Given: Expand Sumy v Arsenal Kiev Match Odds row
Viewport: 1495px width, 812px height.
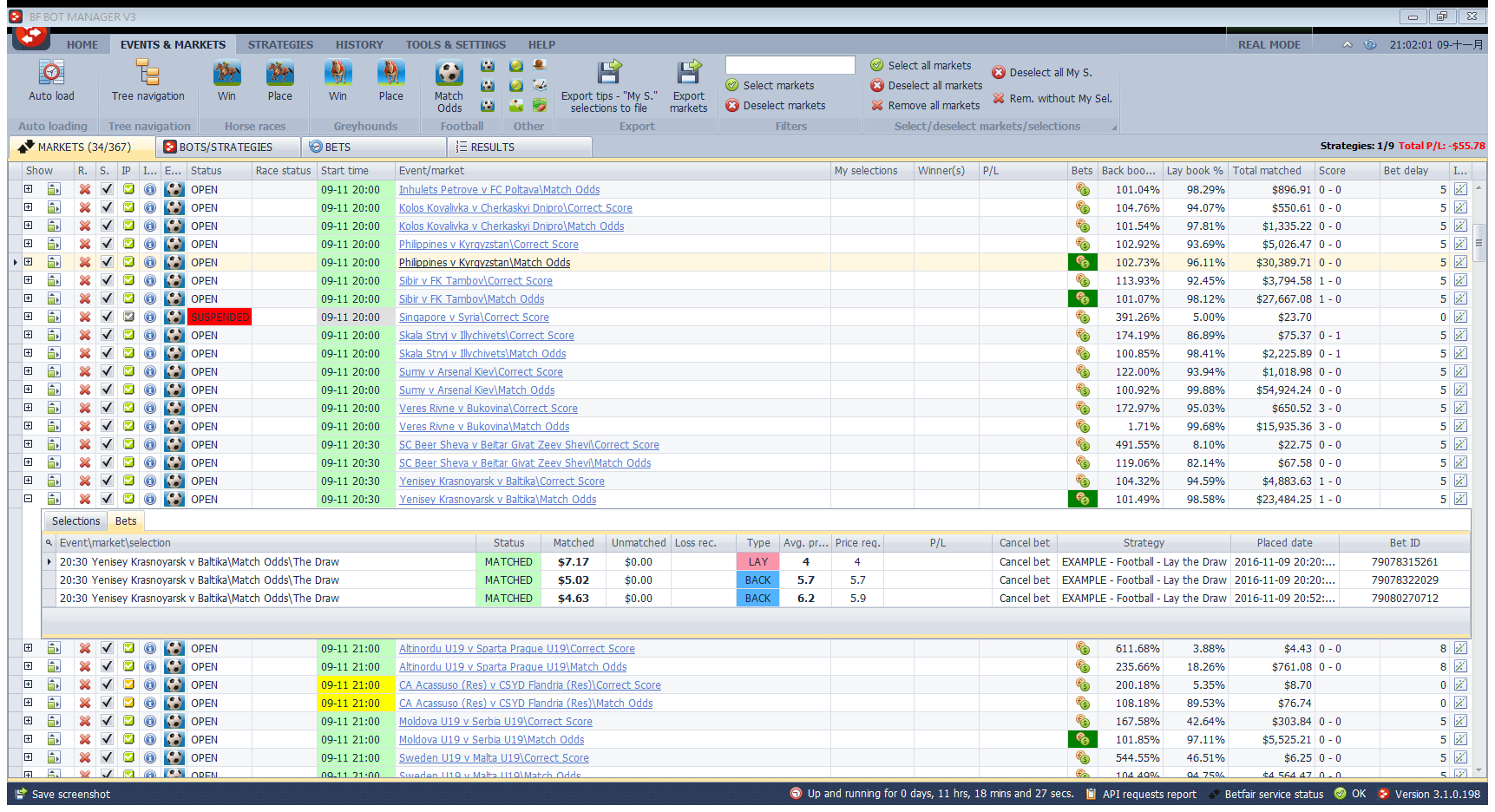Looking at the screenshot, I should click(28, 390).
